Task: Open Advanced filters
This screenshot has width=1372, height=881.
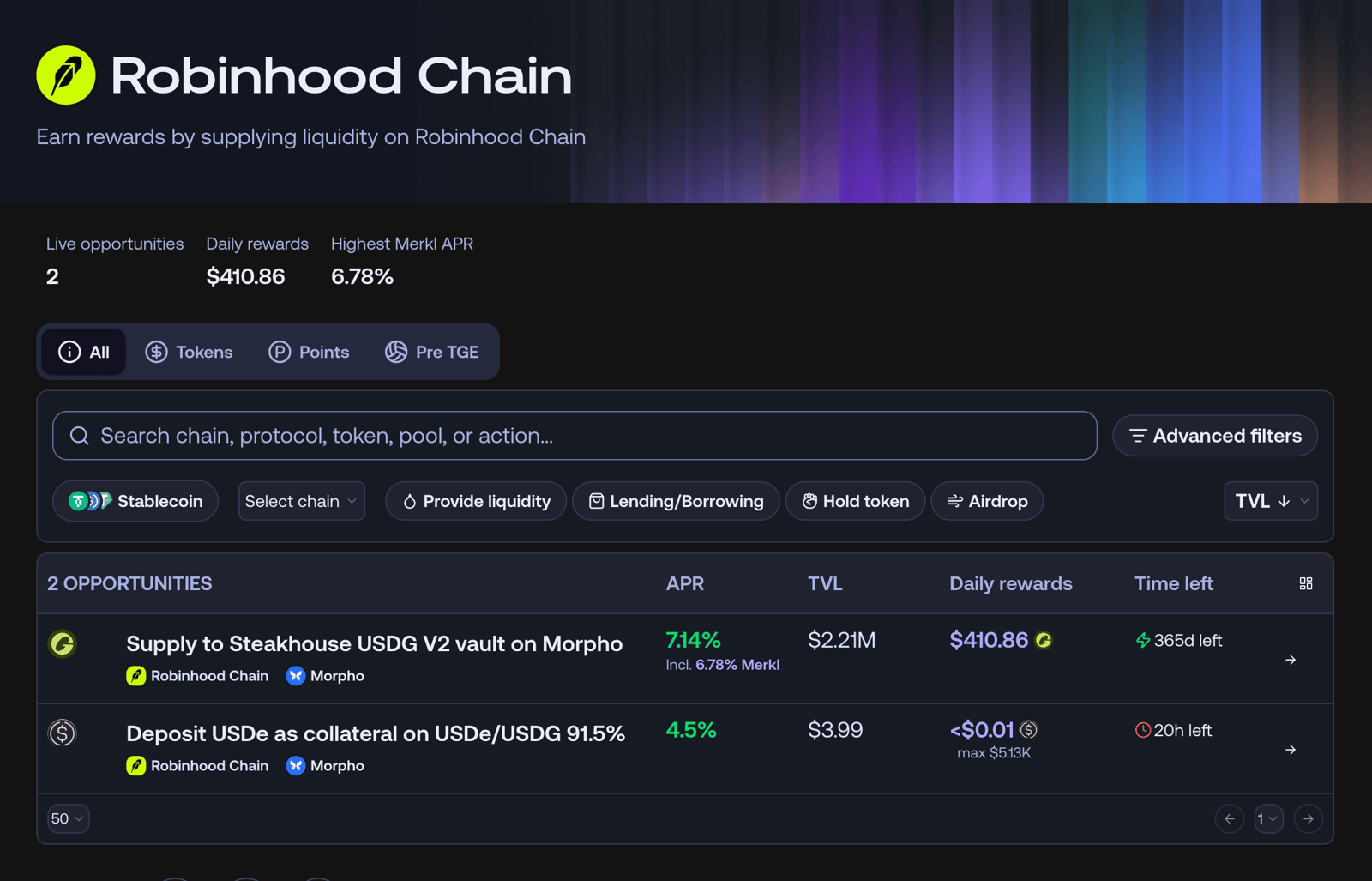Action: pyautogui.click(x=1215, y=436)
